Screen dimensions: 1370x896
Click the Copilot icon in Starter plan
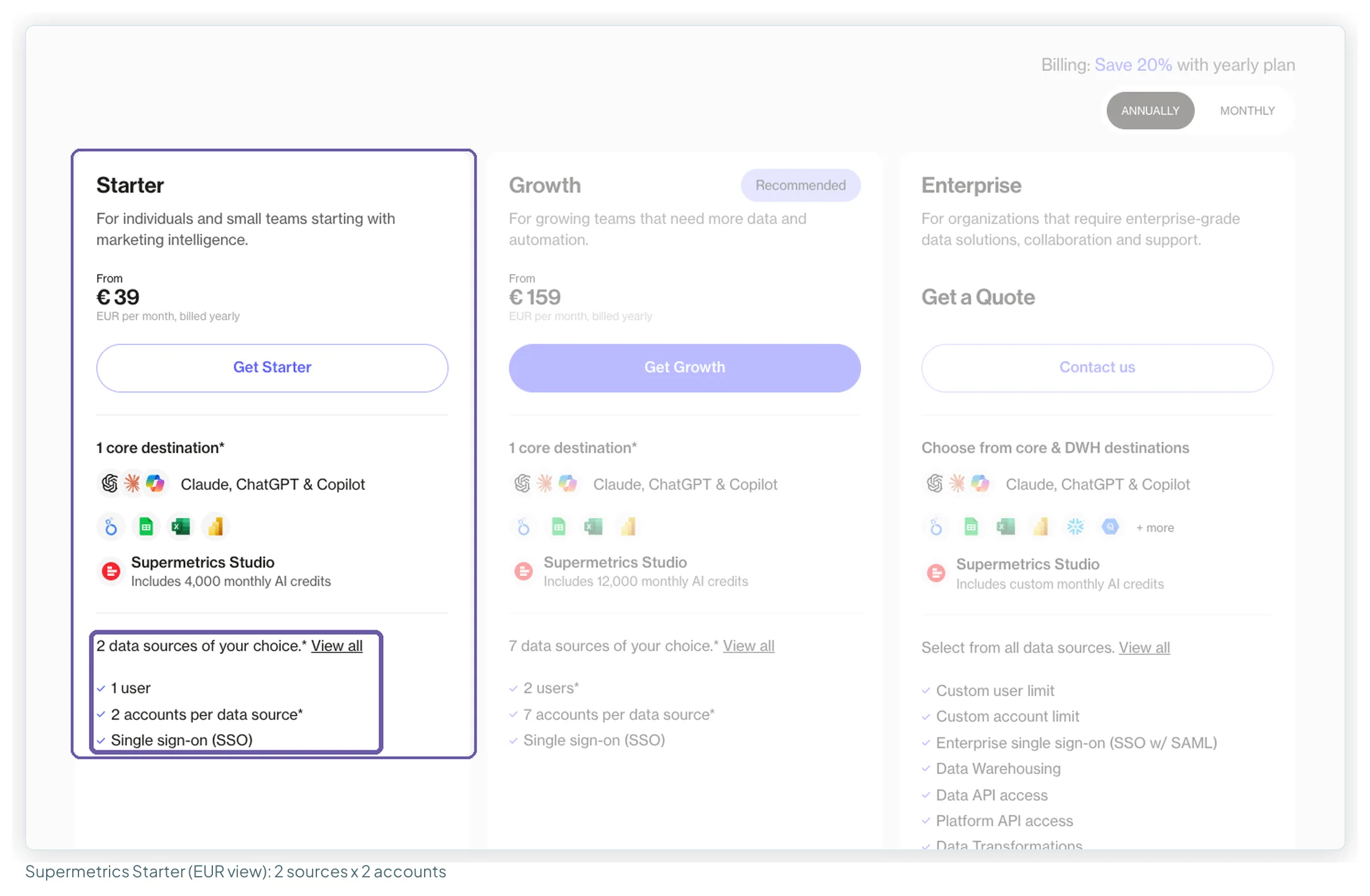click(154, 483)
